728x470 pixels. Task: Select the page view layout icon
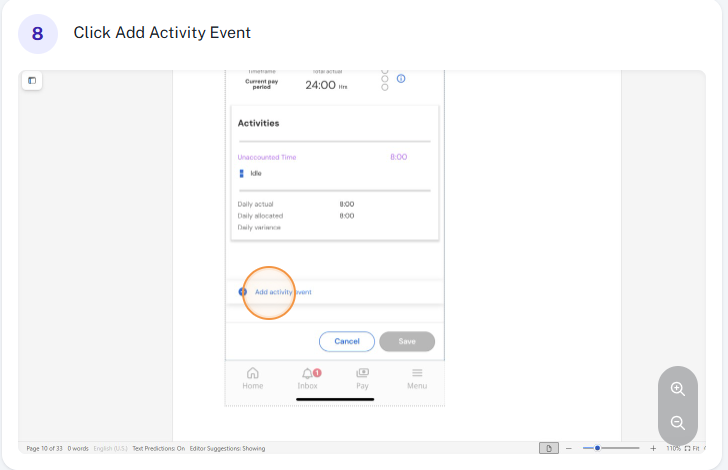coord(549,448)
